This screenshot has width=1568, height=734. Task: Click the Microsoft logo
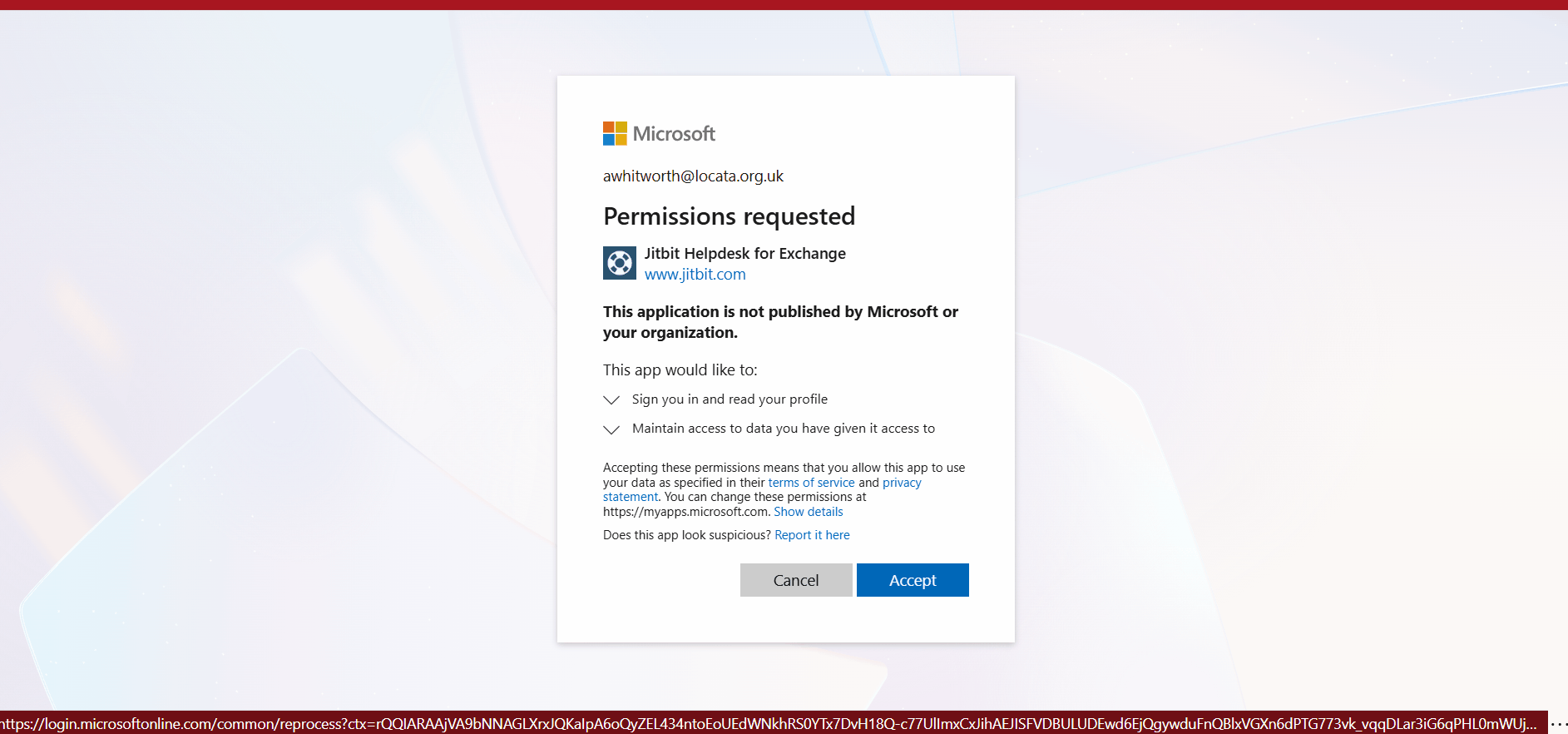659,133
